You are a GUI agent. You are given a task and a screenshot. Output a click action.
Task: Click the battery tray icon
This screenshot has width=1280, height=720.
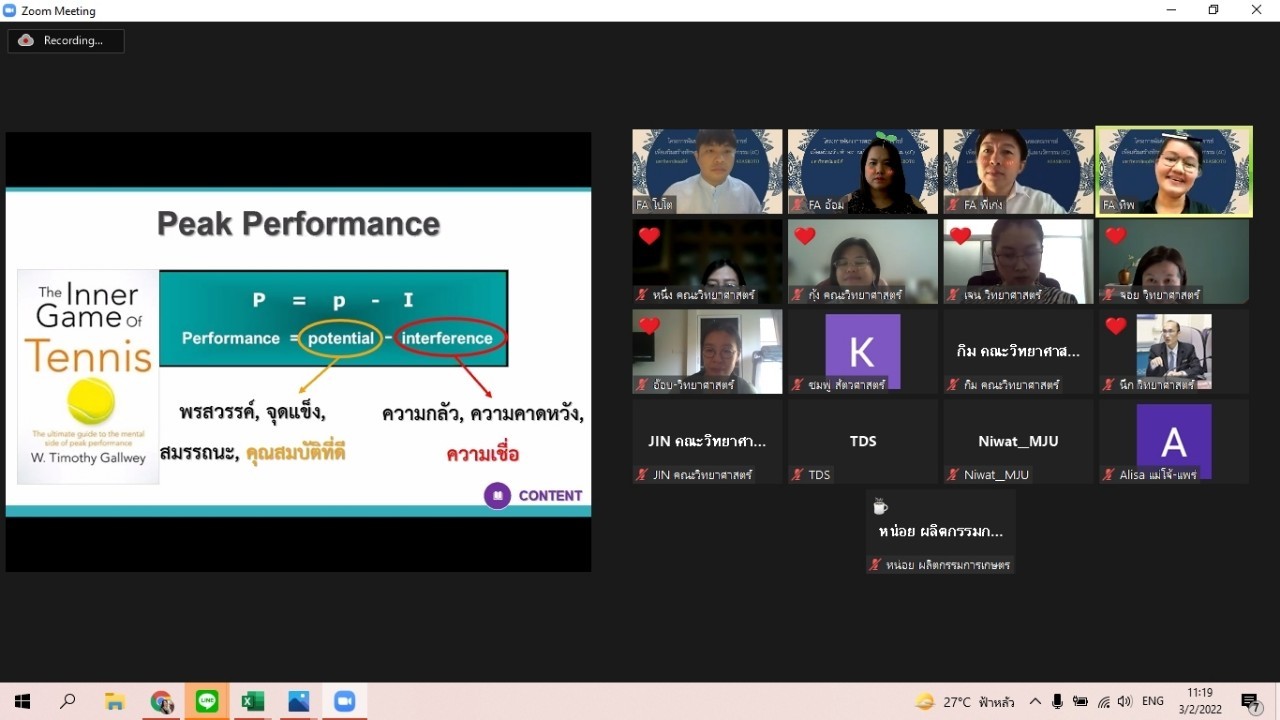tap(1080, 701)
